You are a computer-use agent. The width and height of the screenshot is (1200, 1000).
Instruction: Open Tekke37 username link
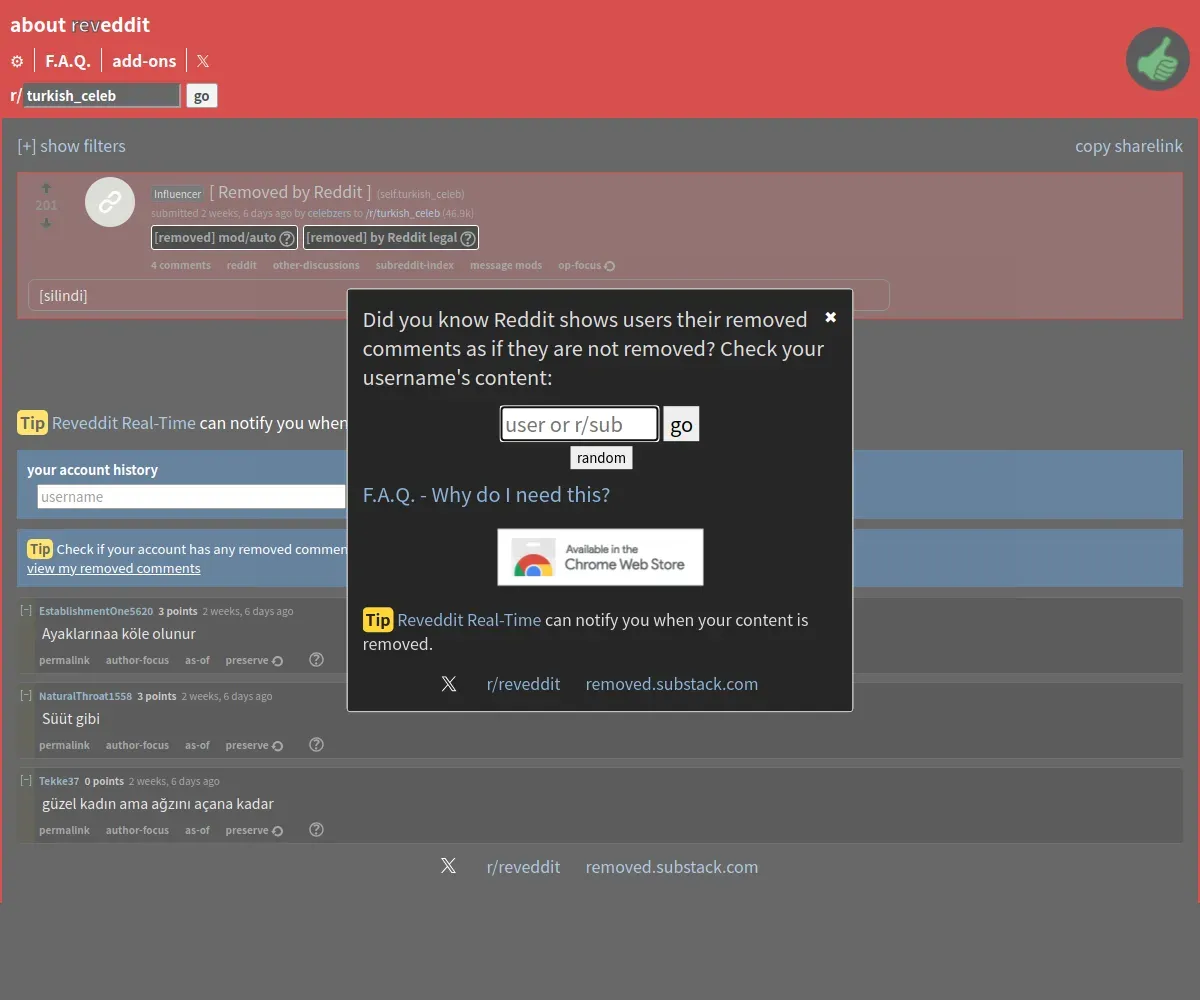click(x=59, y=781)
